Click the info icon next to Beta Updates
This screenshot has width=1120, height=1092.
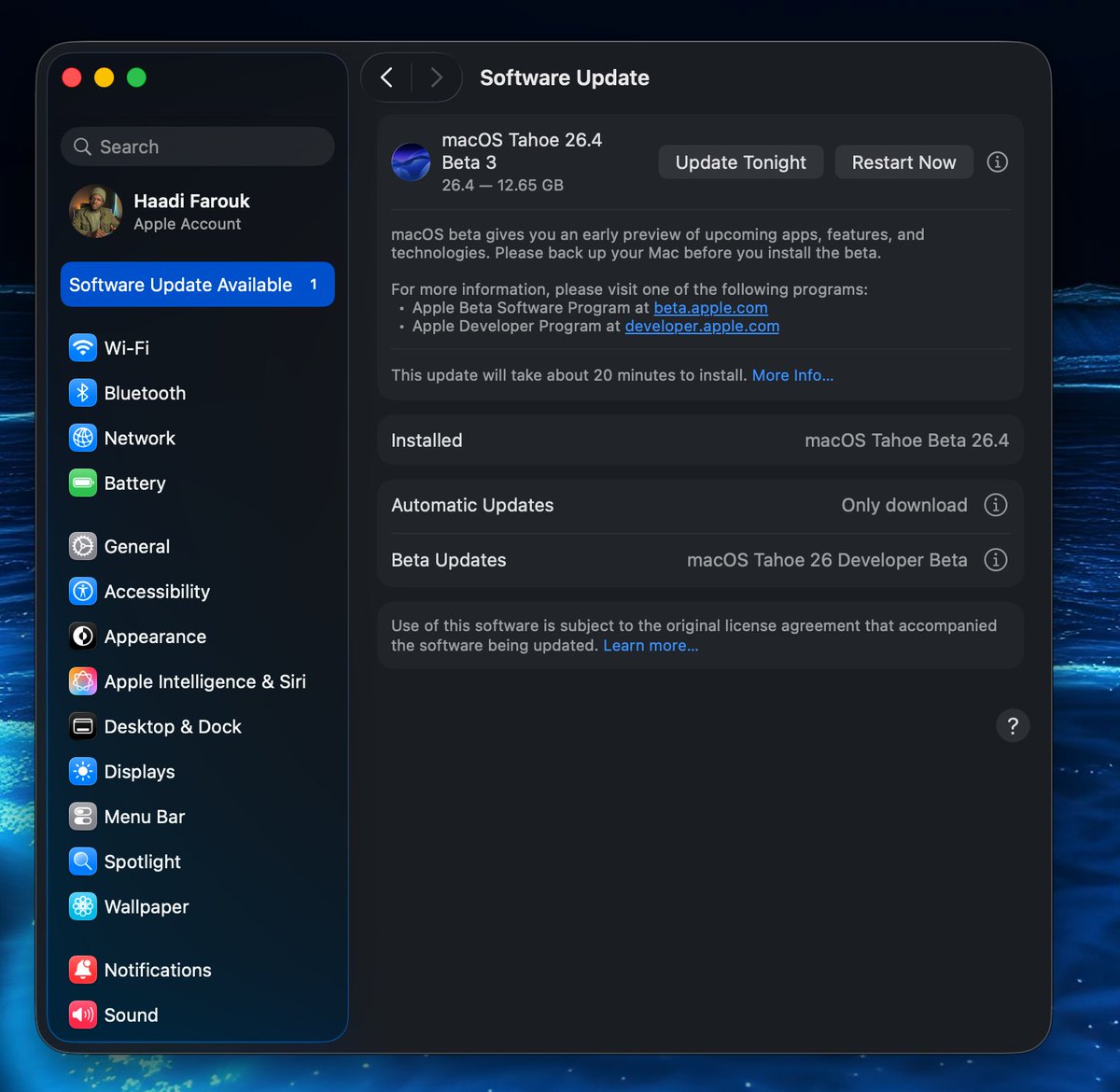[996, 560]
